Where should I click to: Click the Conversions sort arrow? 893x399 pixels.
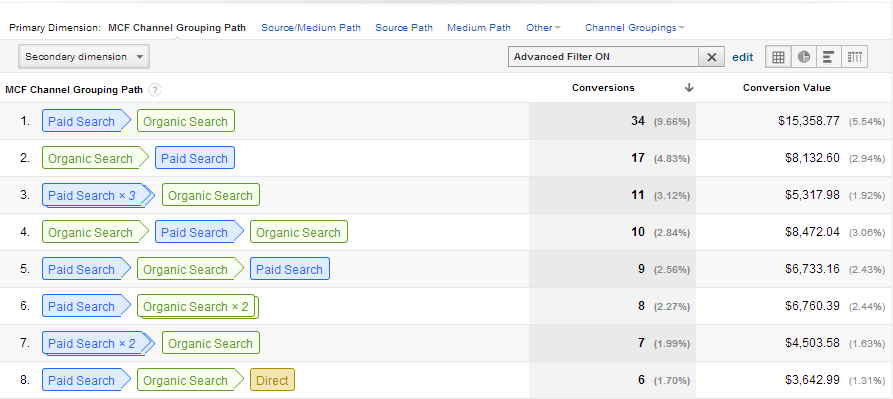coord(689,88)
